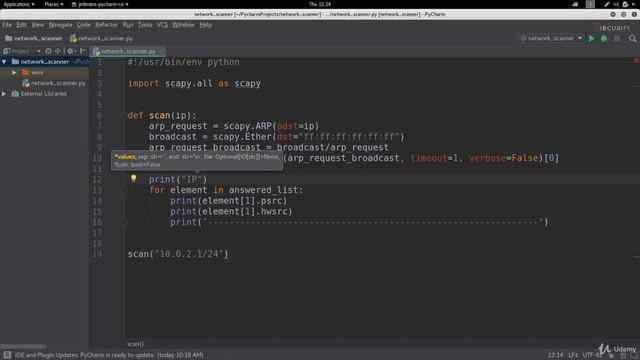Start debugging with the green bug icon
Viewport: 640px width, 360px height.
point(604,38)
